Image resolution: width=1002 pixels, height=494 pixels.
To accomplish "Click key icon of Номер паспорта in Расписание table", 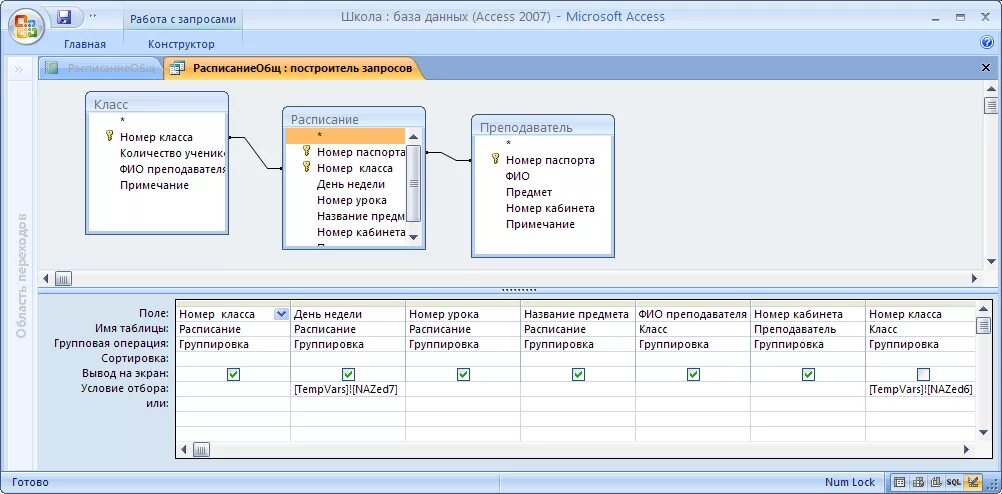I will click(x=306, y=151).
